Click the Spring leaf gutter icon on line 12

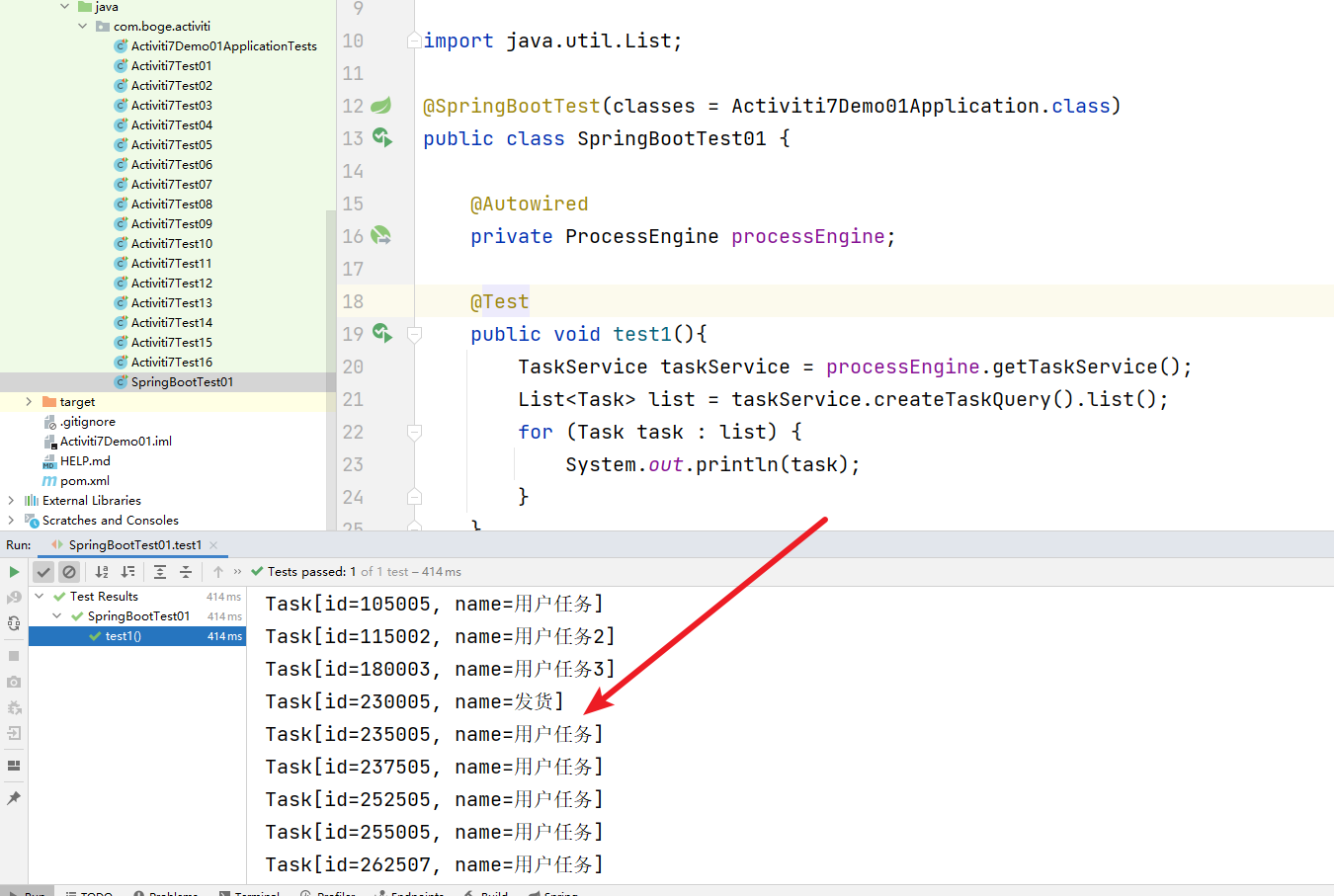pyautogui.click(x=380, y=106)
